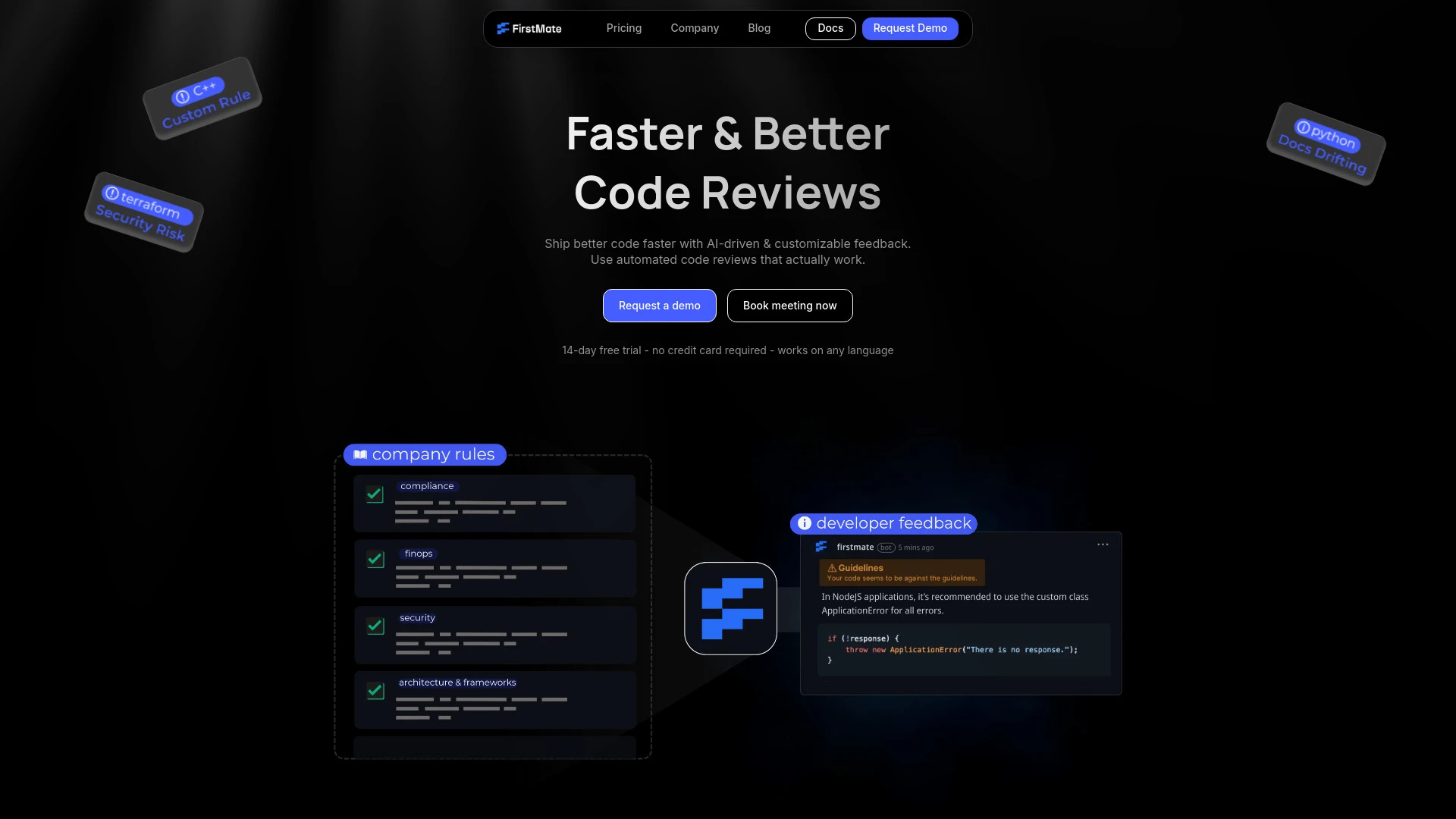Click the Docs navigation link
Viewport: 1456px width, 819px height.
830,28
